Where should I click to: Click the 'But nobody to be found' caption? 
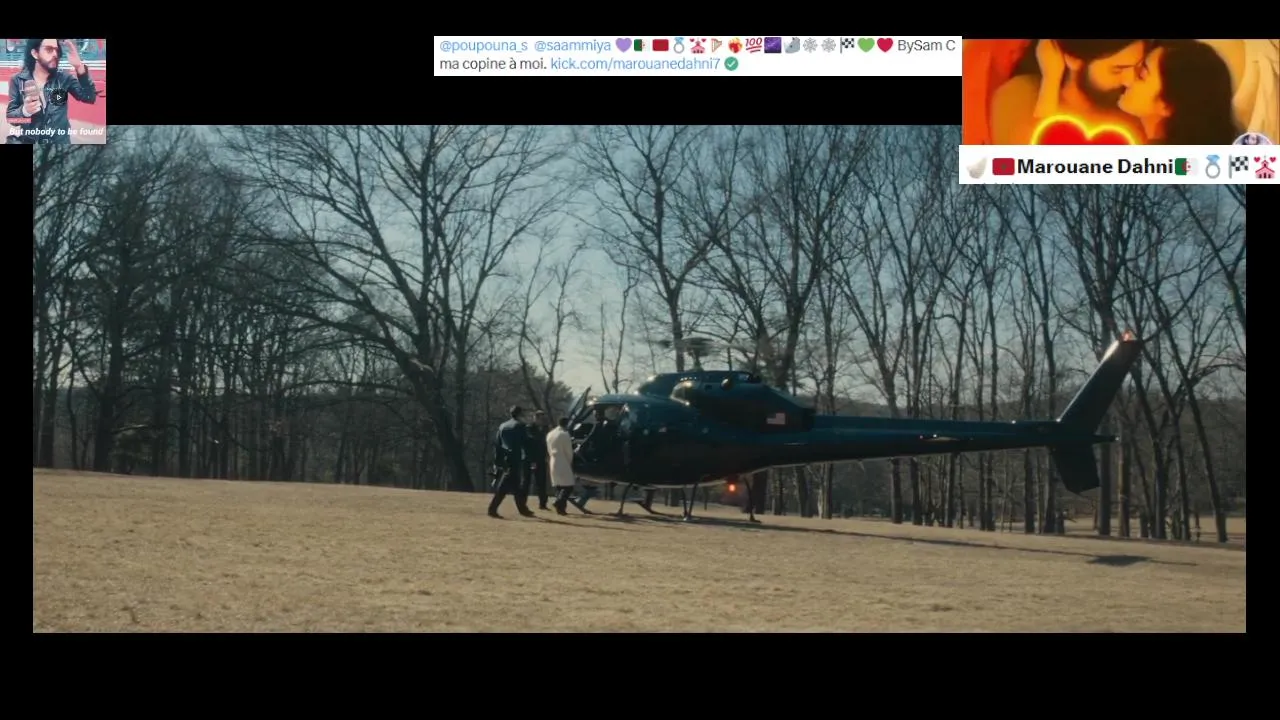tap(56, 132)
